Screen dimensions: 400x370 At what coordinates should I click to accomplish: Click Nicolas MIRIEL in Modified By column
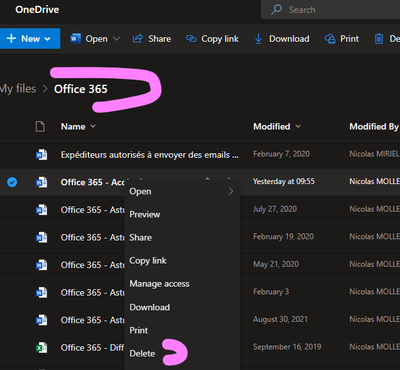pyautogui.click(x=374, y=154)
